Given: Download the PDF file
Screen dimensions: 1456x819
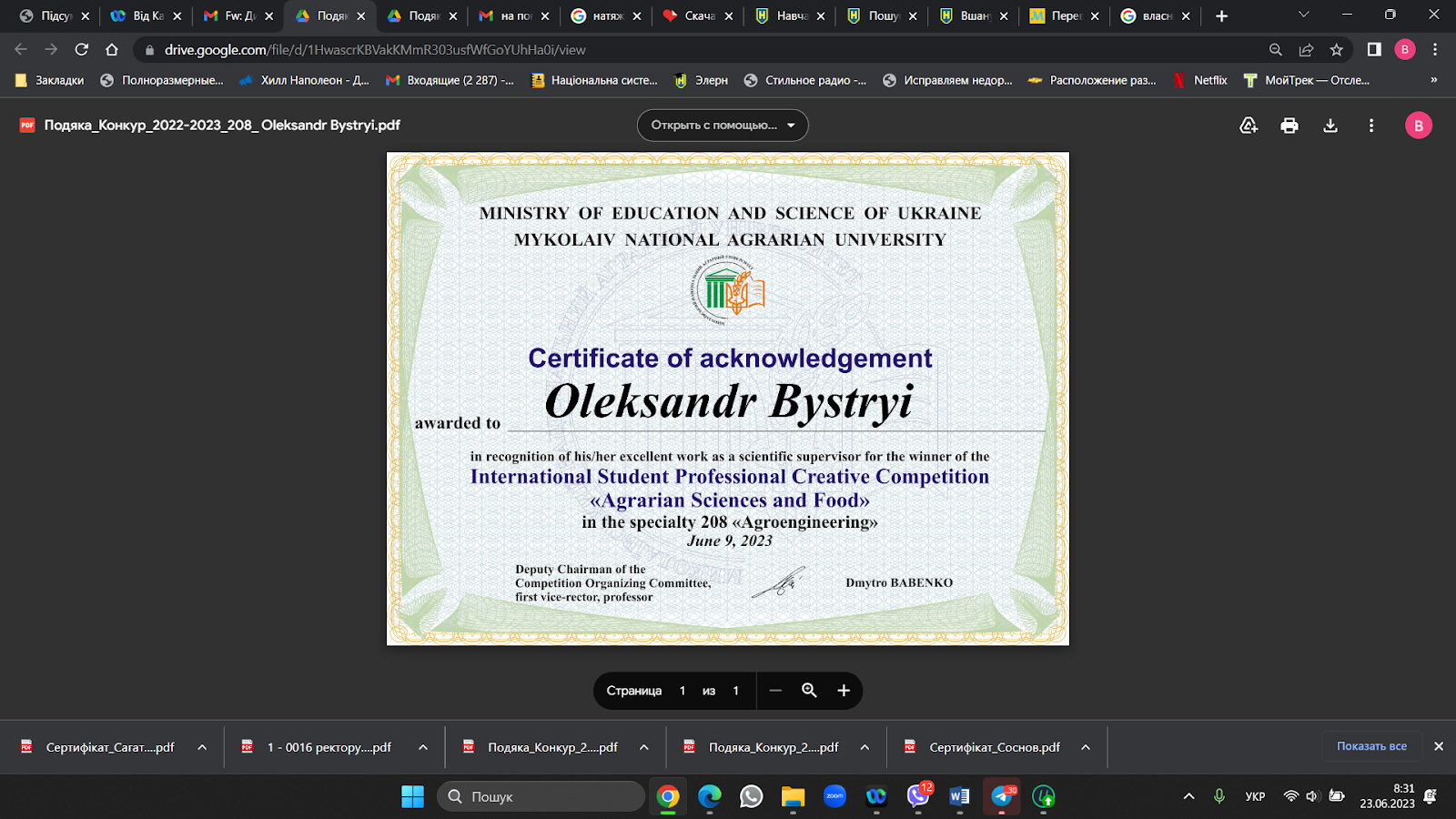Looking at the screenshot, I should coord(1330,126).
